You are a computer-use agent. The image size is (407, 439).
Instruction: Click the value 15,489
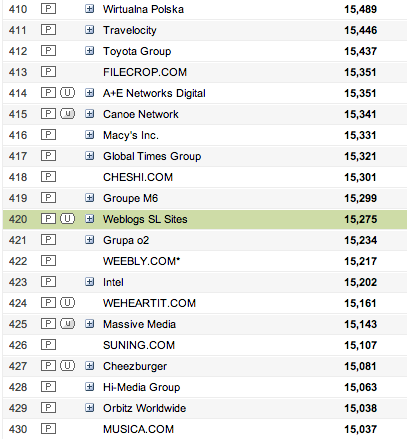[x=361, y=9]
